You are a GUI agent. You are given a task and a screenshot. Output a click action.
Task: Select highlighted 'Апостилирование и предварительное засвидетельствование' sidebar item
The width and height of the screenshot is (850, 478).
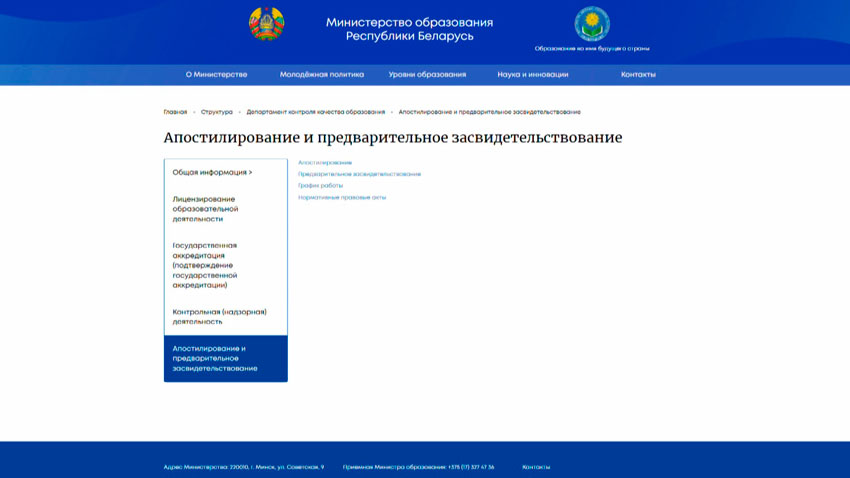[226, 358]
